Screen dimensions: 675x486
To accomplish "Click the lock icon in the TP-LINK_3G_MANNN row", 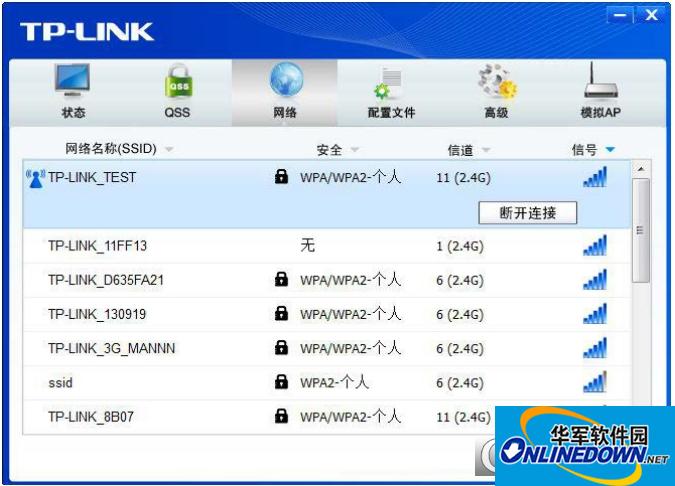I will click(x=281, y=347).
